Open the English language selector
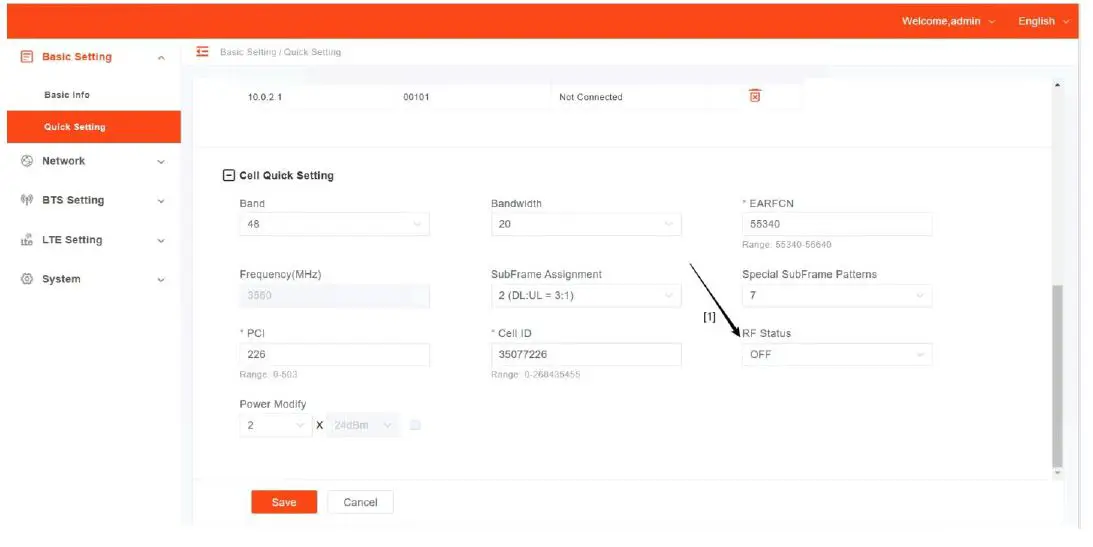The image size is (1093, 547). click(1043, 21)
